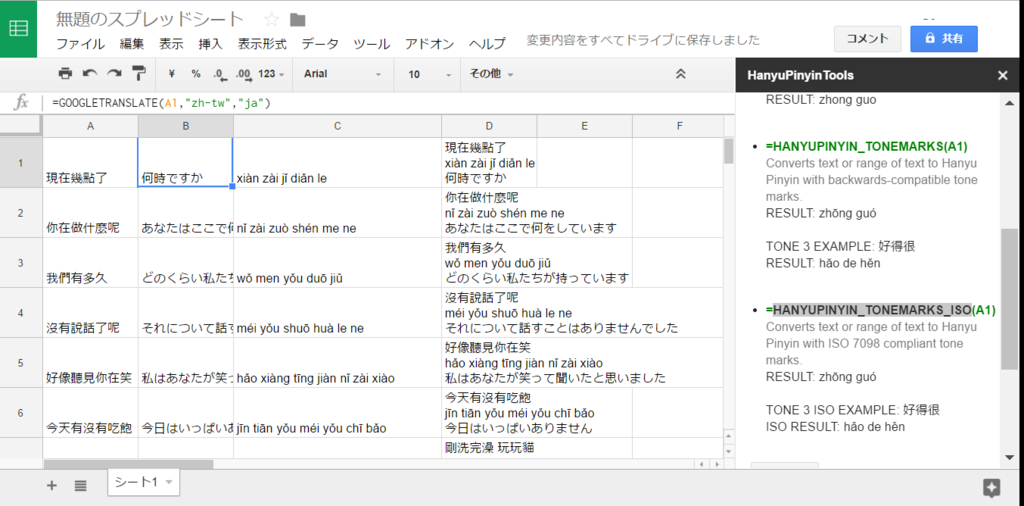Select column E header
The image size is (1024, 506).
point(584,126)
